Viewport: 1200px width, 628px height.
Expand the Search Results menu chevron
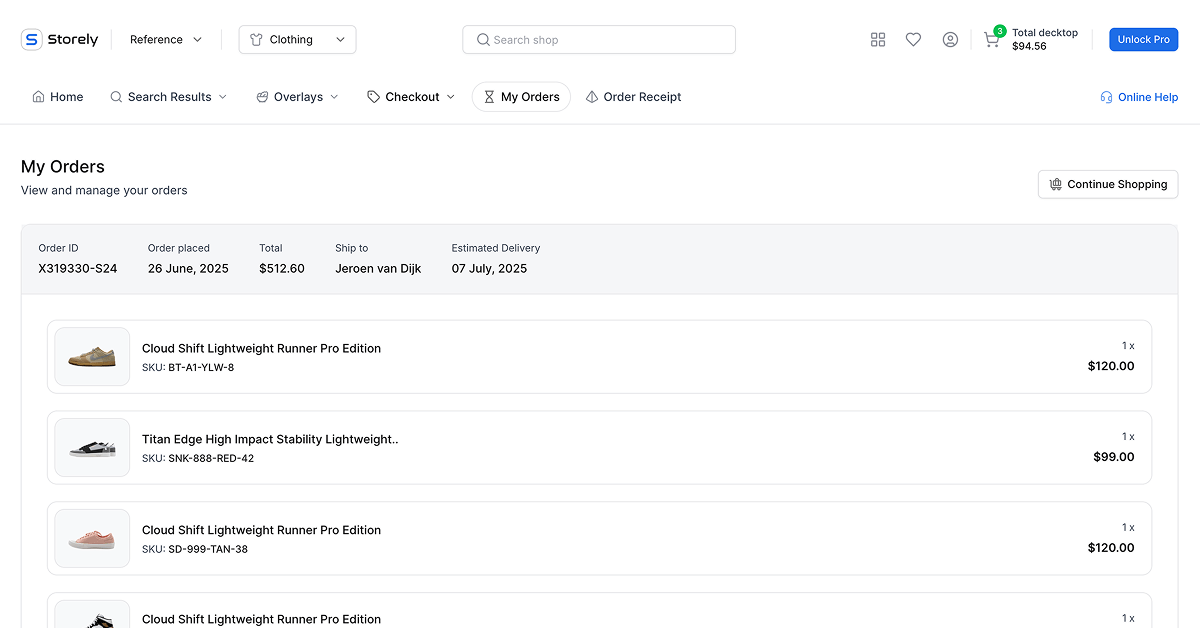click(222, 97)
